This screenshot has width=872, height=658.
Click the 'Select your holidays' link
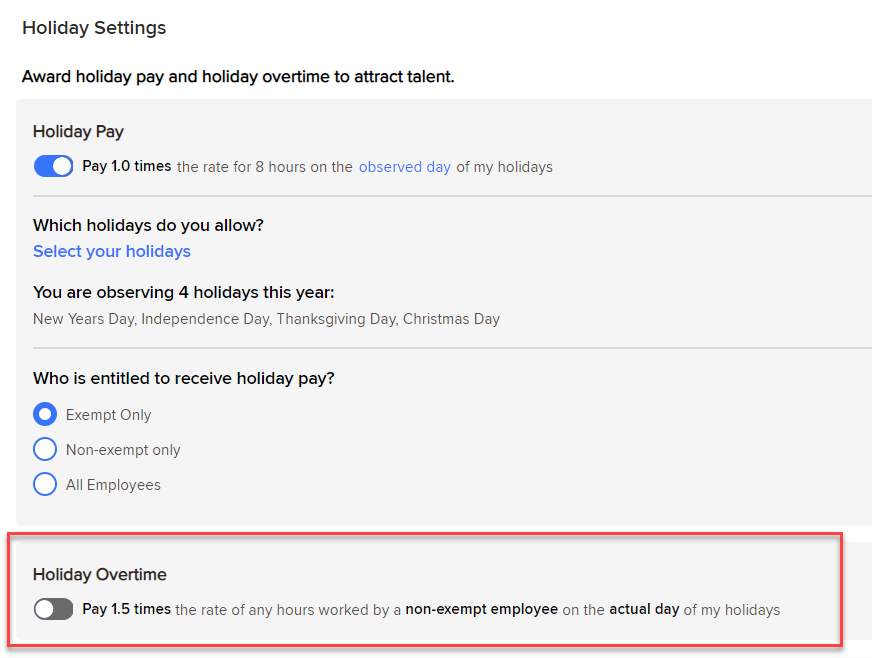tap(112, 251)
